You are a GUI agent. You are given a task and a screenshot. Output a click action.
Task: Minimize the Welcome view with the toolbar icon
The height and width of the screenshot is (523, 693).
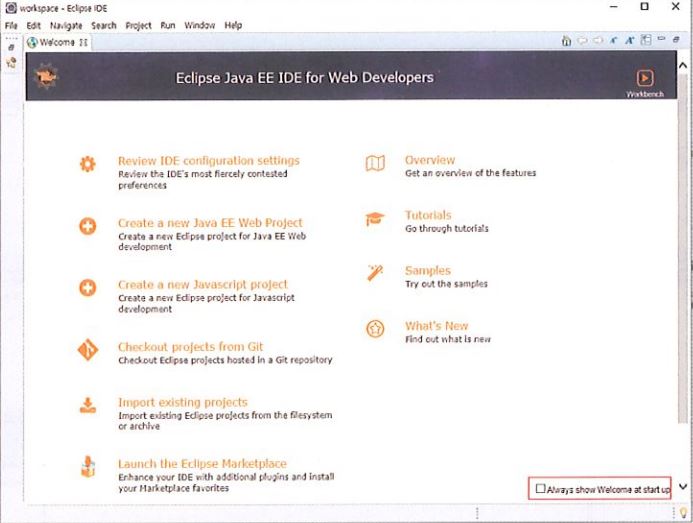[x=661, y=39]
